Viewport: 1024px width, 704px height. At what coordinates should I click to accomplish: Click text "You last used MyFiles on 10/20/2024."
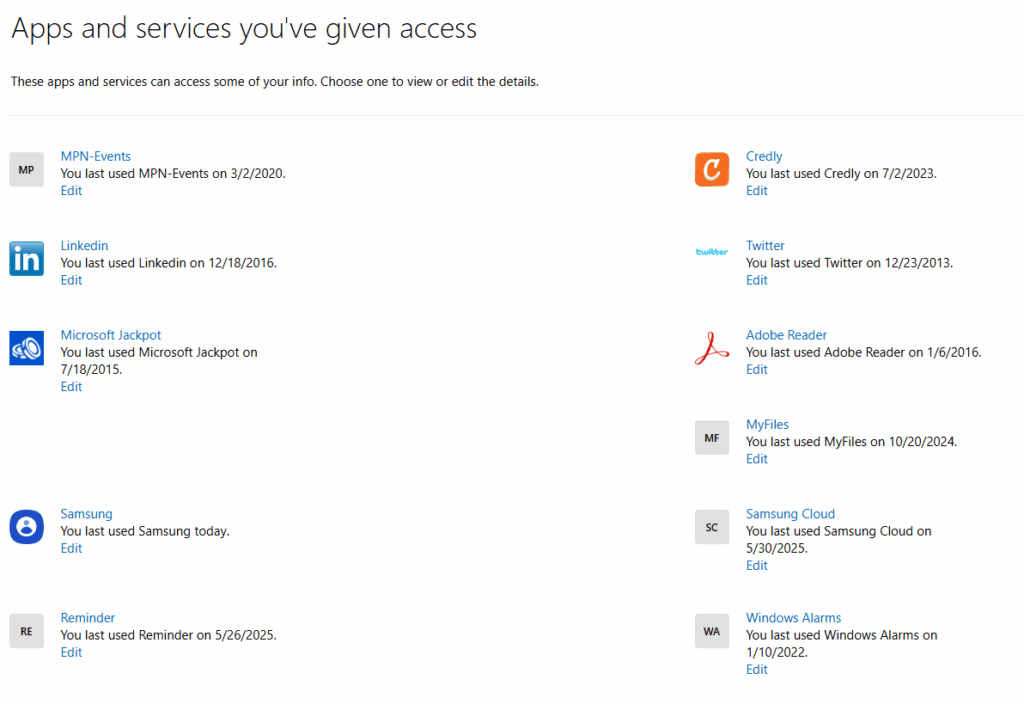(852, 442)
